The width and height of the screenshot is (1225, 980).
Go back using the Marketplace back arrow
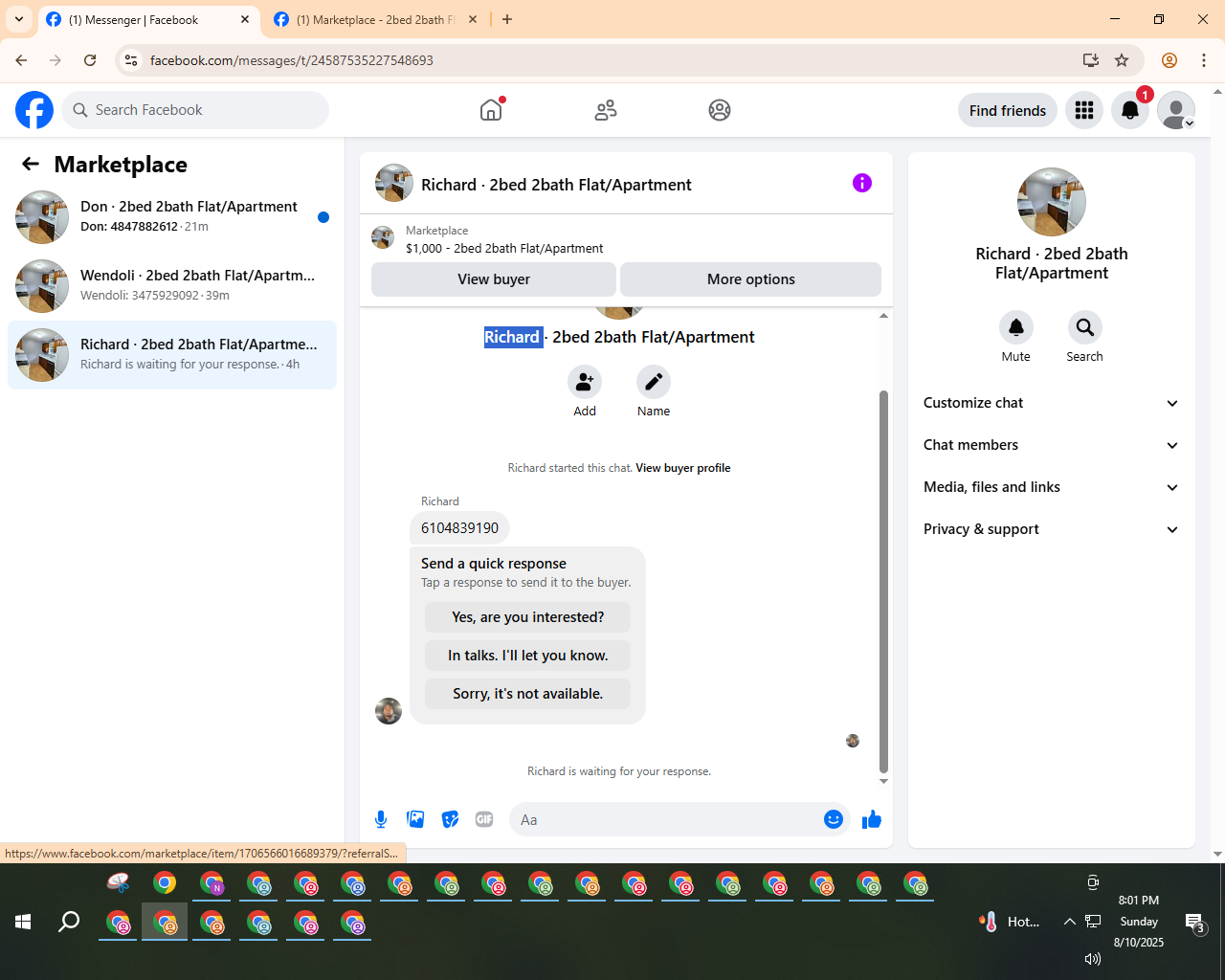[x=31, y=164]
